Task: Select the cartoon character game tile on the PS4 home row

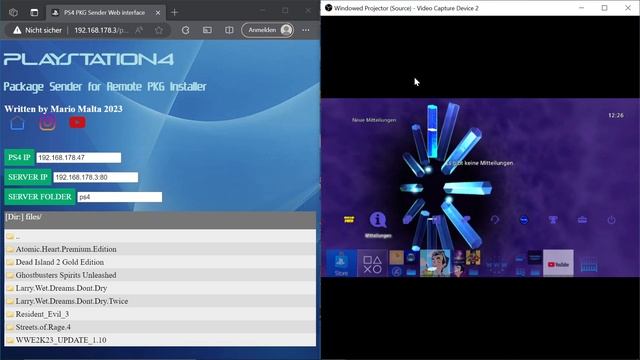Action: click(x=435, y=264)
